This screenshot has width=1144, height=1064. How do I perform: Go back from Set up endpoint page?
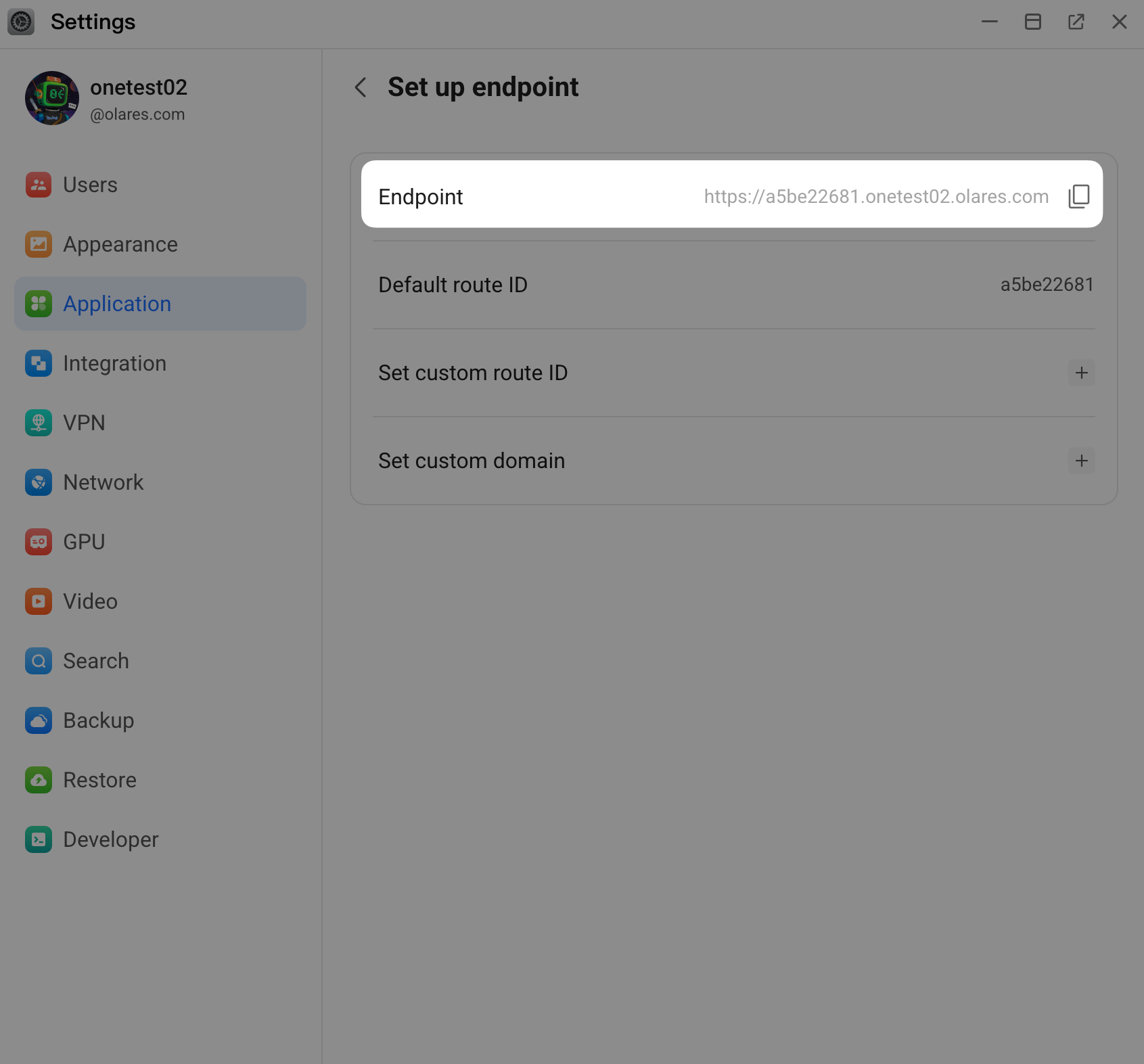point(360,87)
